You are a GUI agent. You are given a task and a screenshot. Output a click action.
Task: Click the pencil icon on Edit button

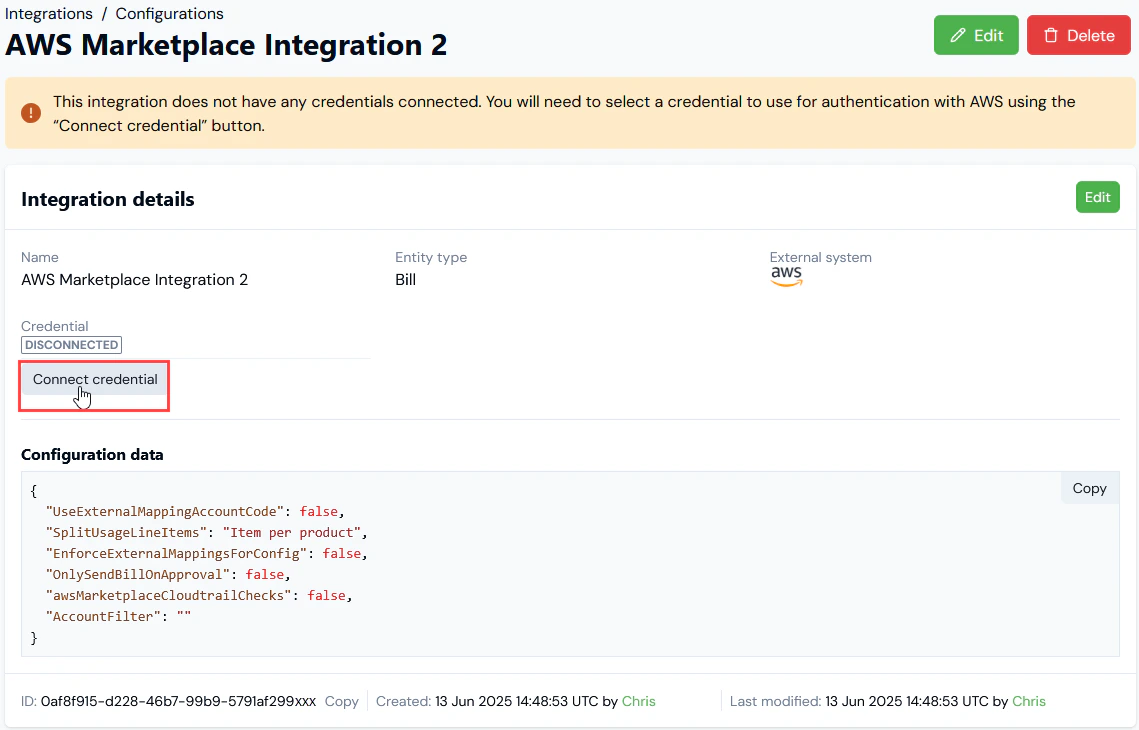[958, 36]
